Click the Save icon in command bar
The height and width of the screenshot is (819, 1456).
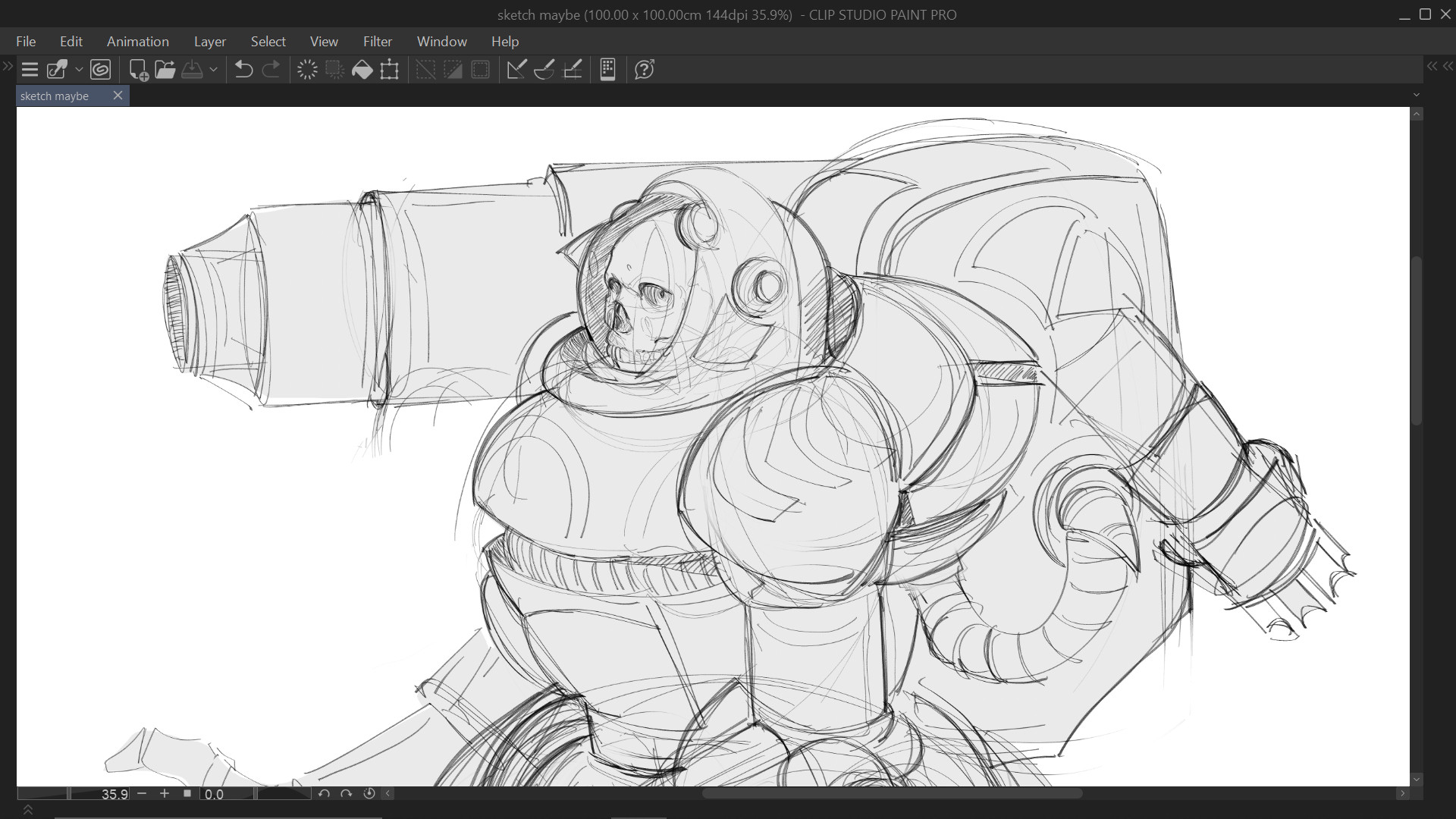coord(192,70)
